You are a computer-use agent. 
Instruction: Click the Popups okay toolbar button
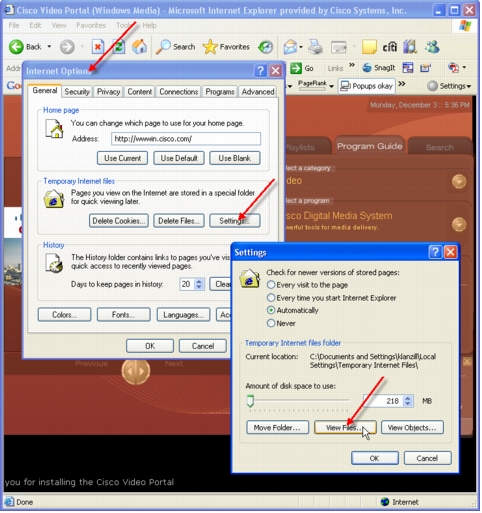pos(366,86)
